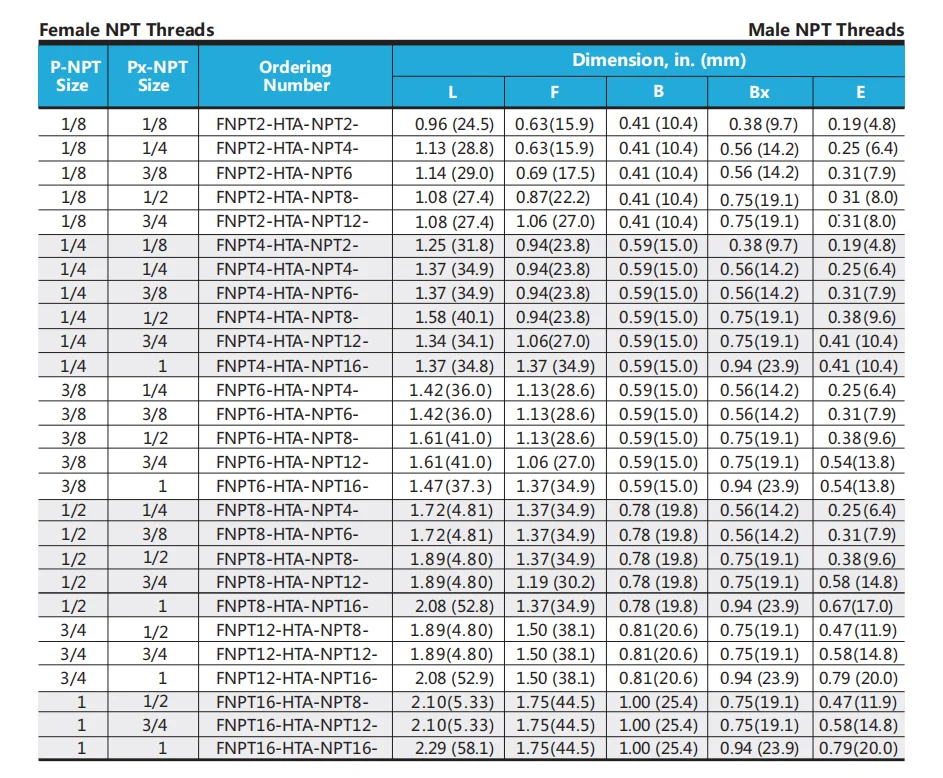943x778 pixels.
Task: Select the "Px-NPT Size" column header
Action: 154,76
